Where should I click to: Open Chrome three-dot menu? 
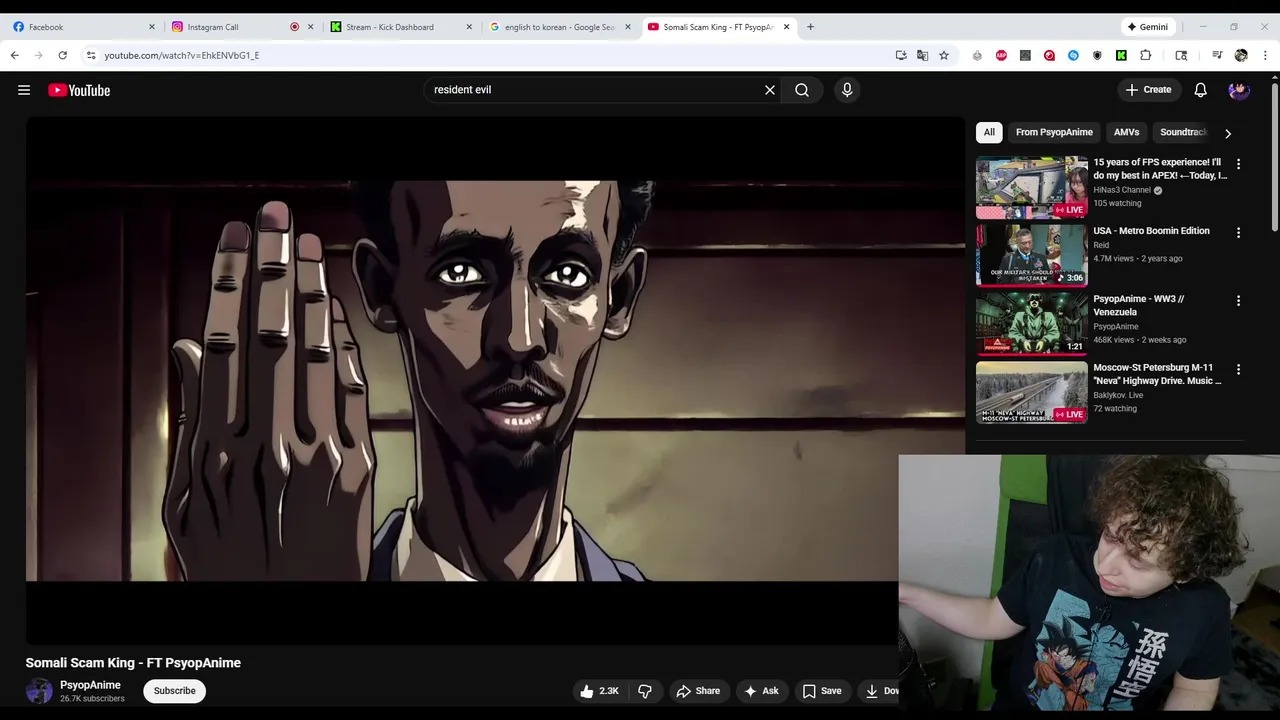(1264, 55)
